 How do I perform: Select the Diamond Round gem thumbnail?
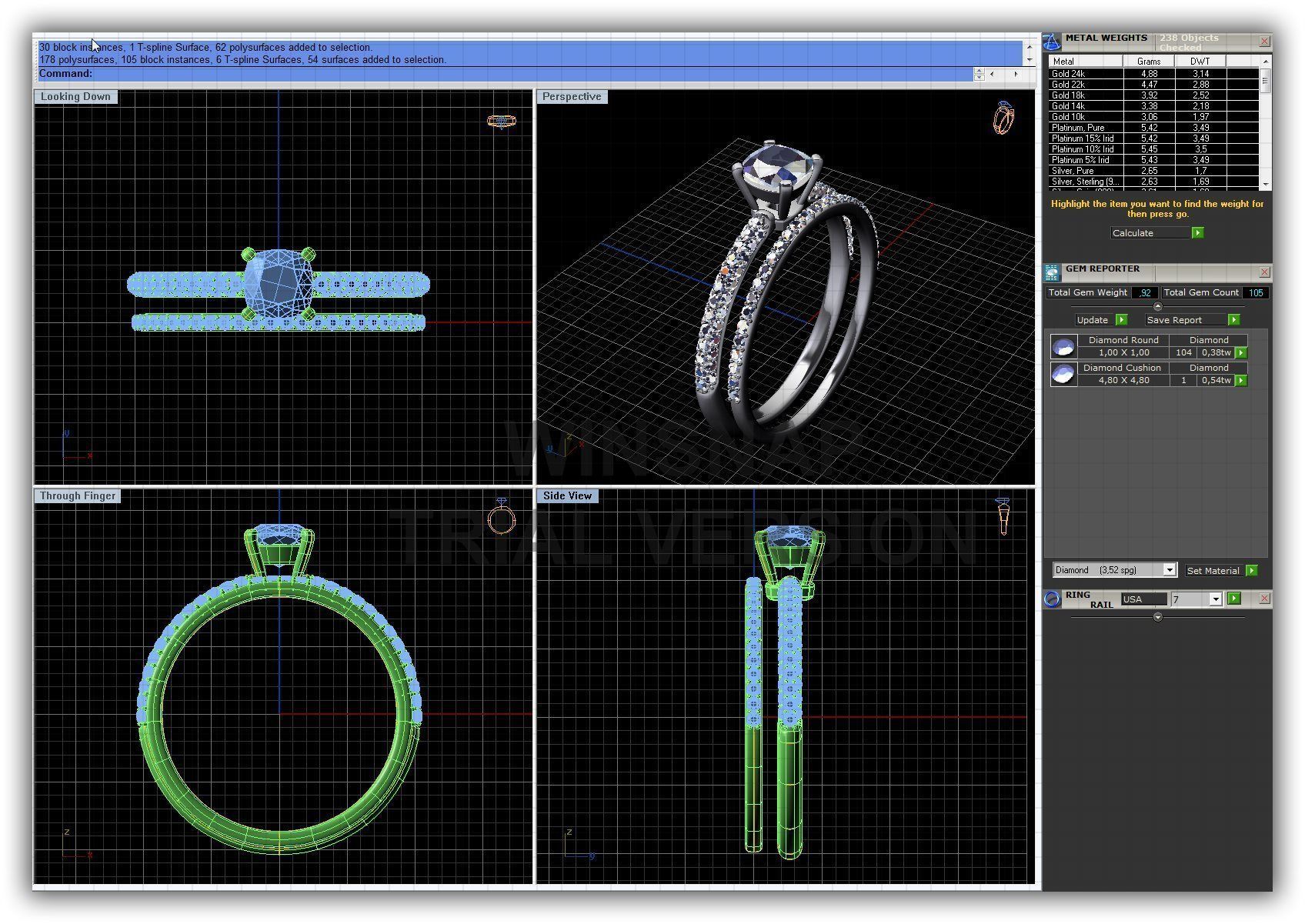pyautogui.click(x=1063, y=346)
